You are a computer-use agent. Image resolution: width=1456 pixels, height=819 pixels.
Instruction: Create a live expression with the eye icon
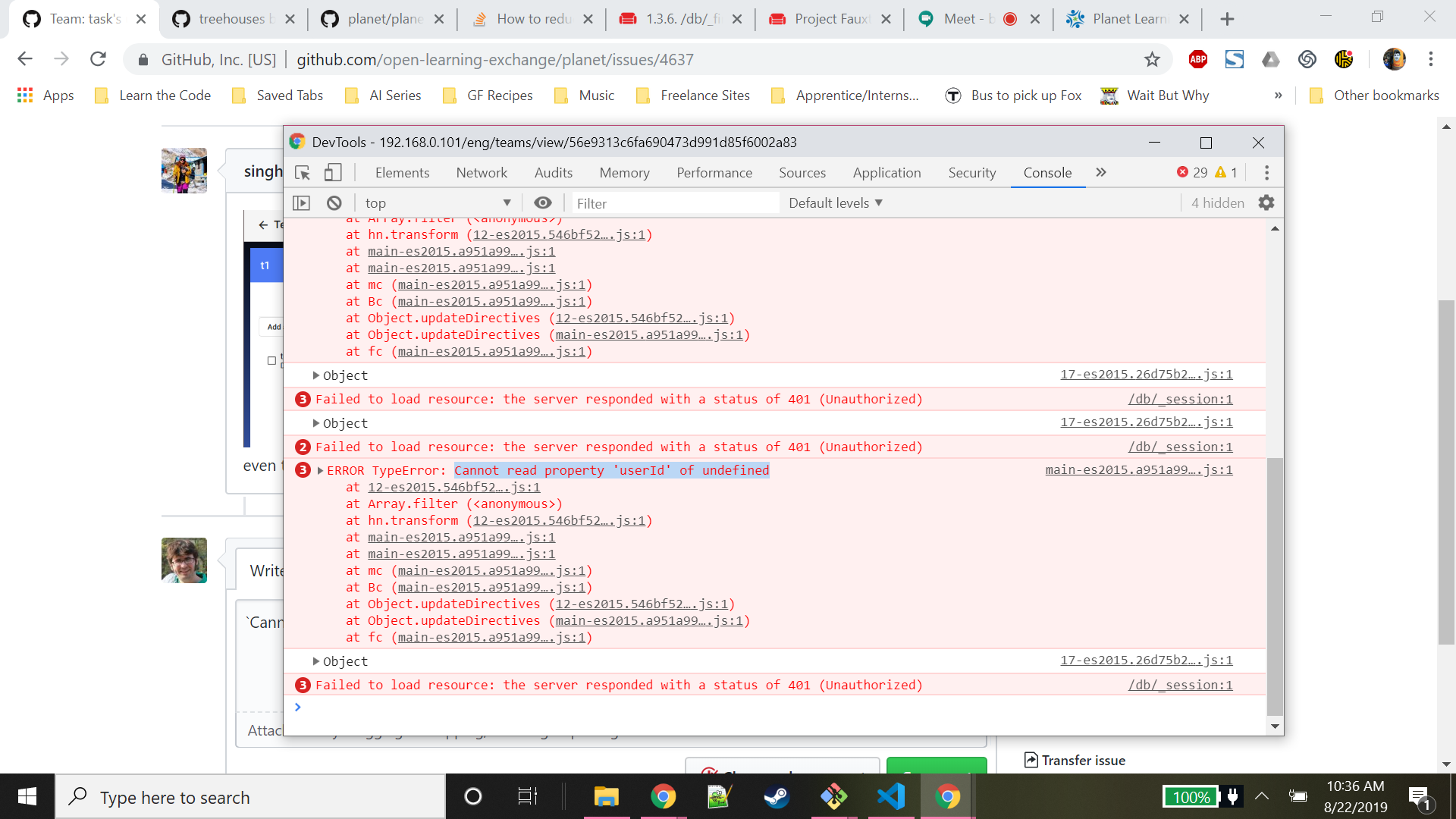[542, 202]
